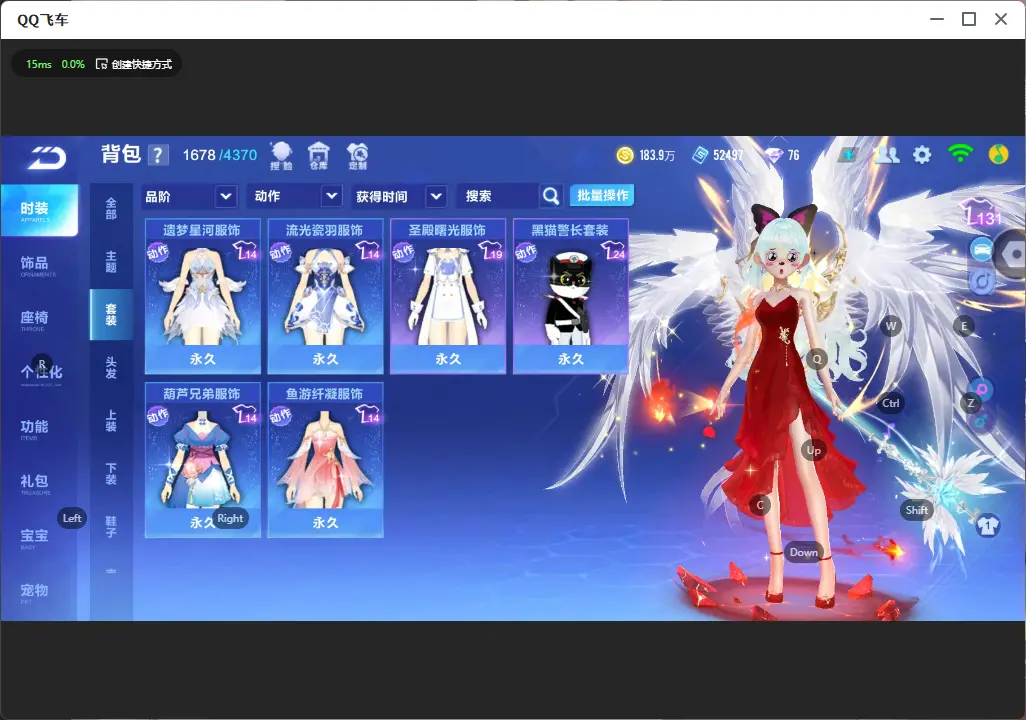Click 动作 badge on 黑猫警长套装

tap(525, 252)
